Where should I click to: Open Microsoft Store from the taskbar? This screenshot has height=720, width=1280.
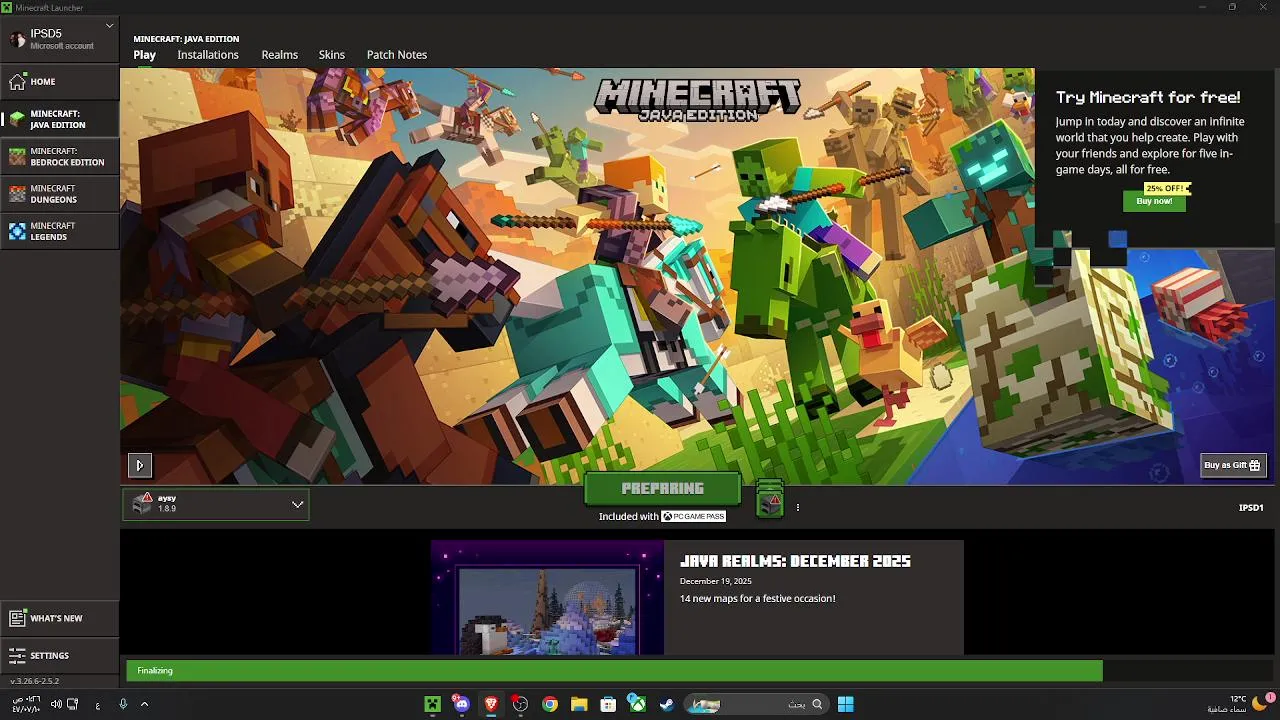point(608,704)
